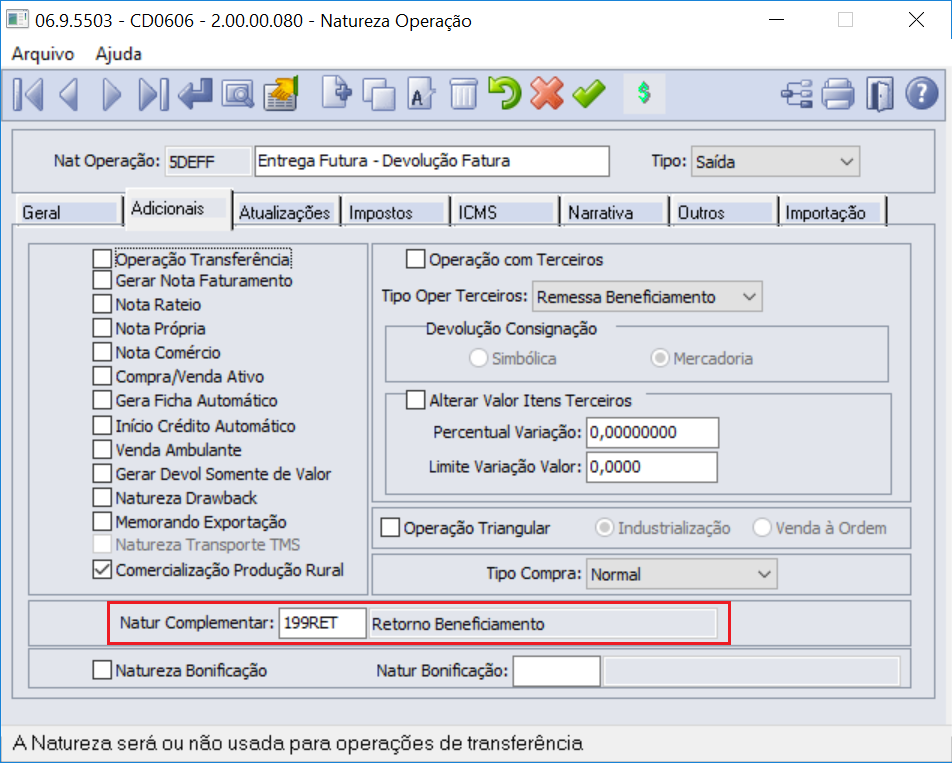Image resolution: width=952 pixels, height=763 pixels.
Task: Add new record document icon
Action: [336, 93]
